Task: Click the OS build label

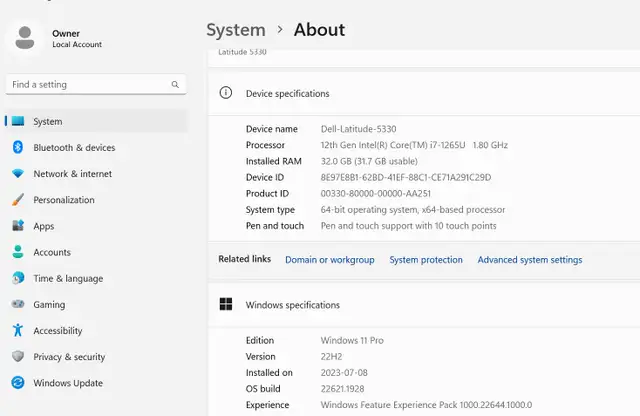Action: click(263, 389)
